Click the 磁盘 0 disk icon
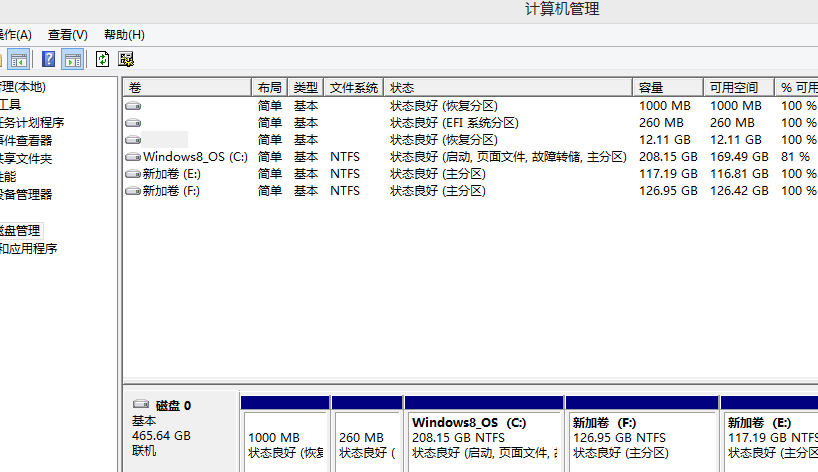The image size is (818, 472). point(141,405)
